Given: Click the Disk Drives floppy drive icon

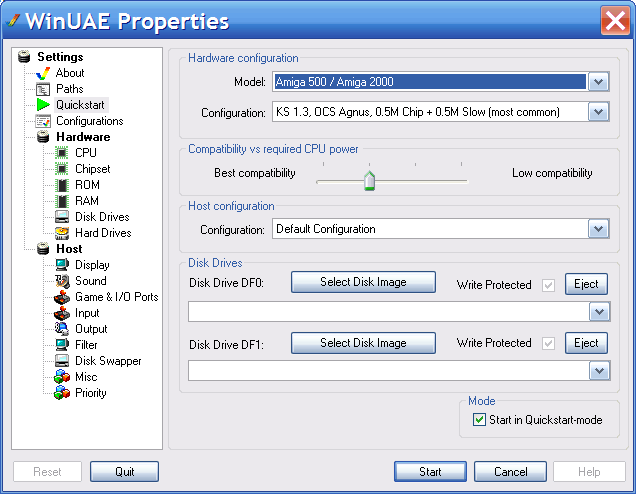Looking at the screenshot, I should tap(62, 217).
